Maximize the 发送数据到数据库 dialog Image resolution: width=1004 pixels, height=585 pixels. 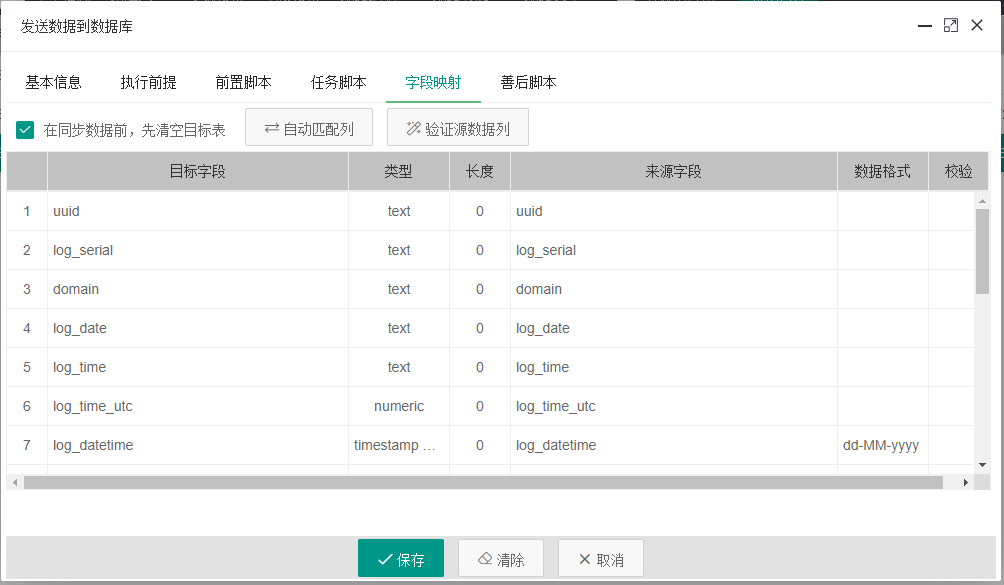(x=951, y=26)
